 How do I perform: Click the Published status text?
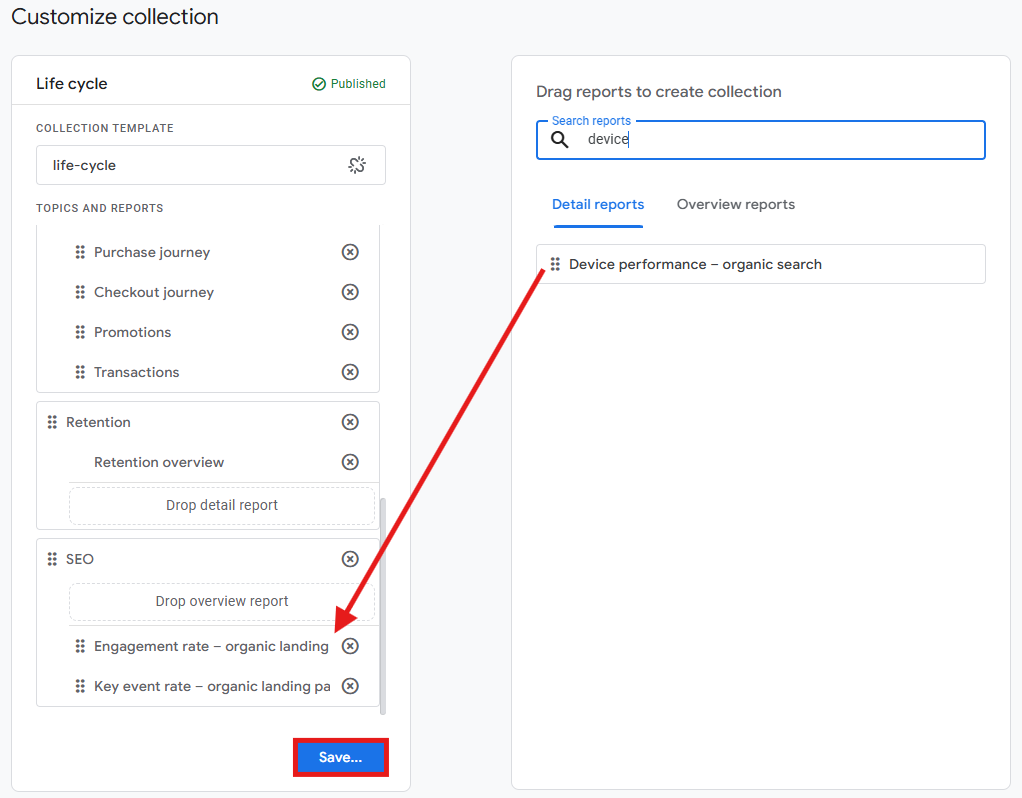click(358, 84)
